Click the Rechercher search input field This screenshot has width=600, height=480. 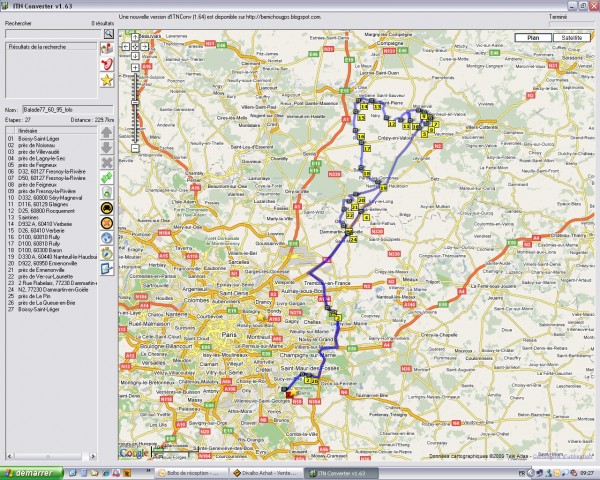(52, 33)
